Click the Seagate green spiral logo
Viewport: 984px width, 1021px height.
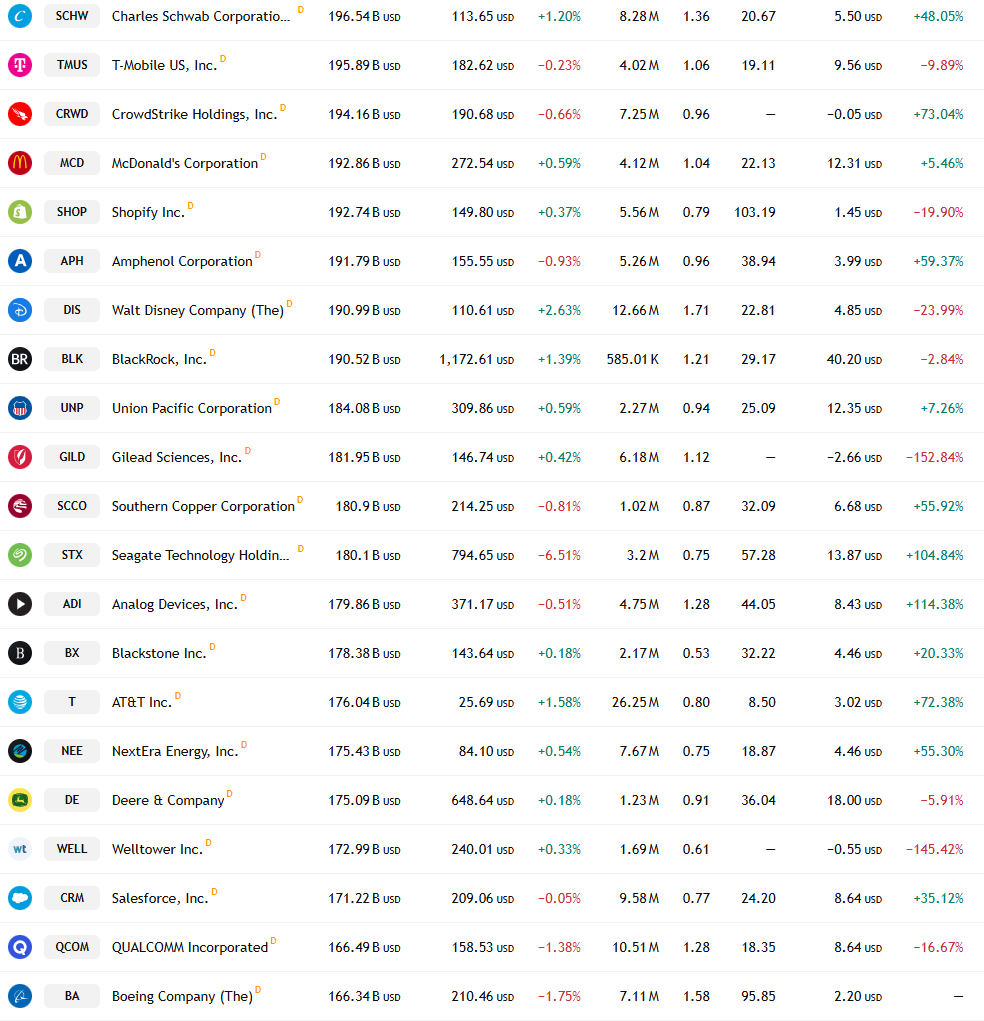coord(20,555)
